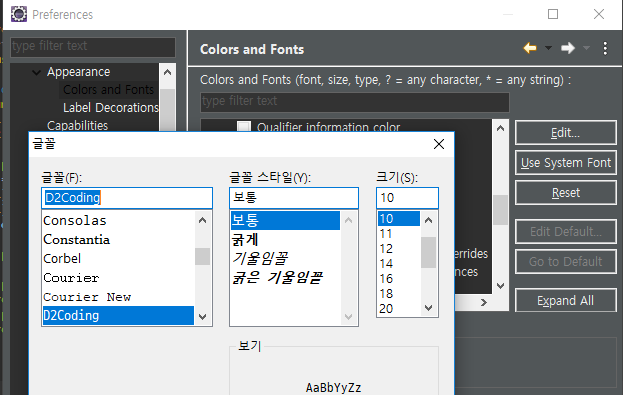The height and width of the screenshot is (395, 623).
Task: Close the 글꼴 font dialog
Action: click(439, 144)
